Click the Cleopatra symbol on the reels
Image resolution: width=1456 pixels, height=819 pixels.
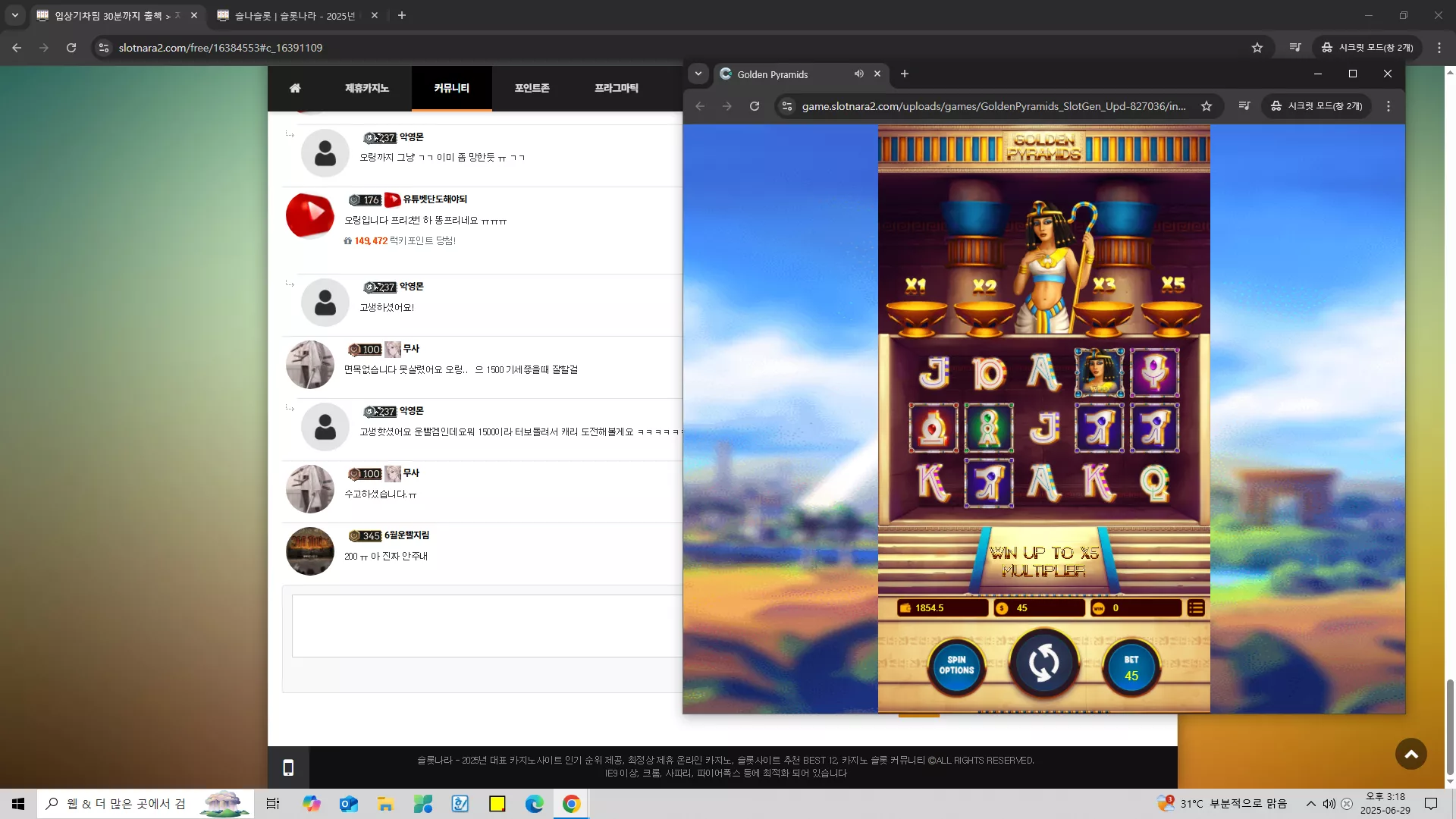point(1100,373)
